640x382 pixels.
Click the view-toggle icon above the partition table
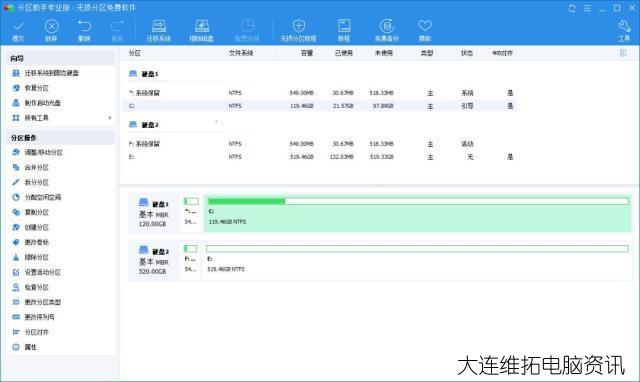click(623, 53)
